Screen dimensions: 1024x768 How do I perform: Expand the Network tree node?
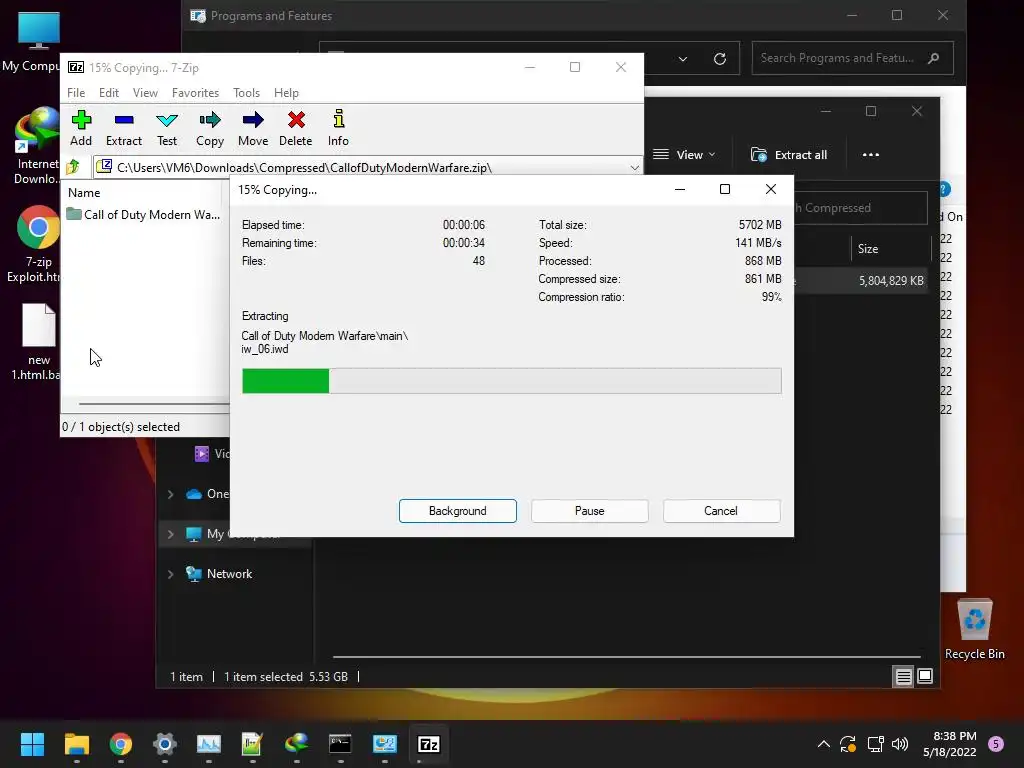[170, 574]
